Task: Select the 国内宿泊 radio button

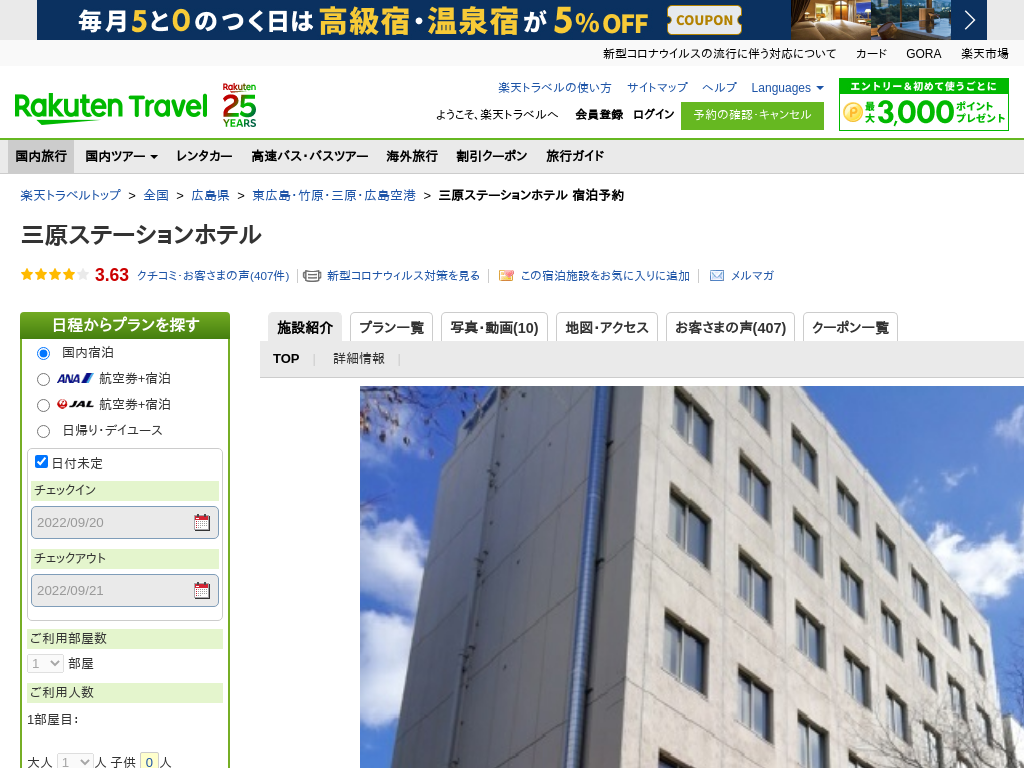Action: pyautogui.click(x=43, y=353)
